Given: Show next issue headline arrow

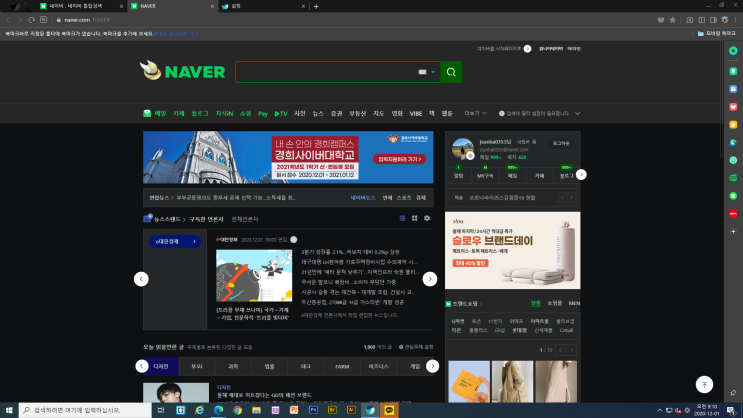Looking at the screenshot, I should (x=571, y=198).
